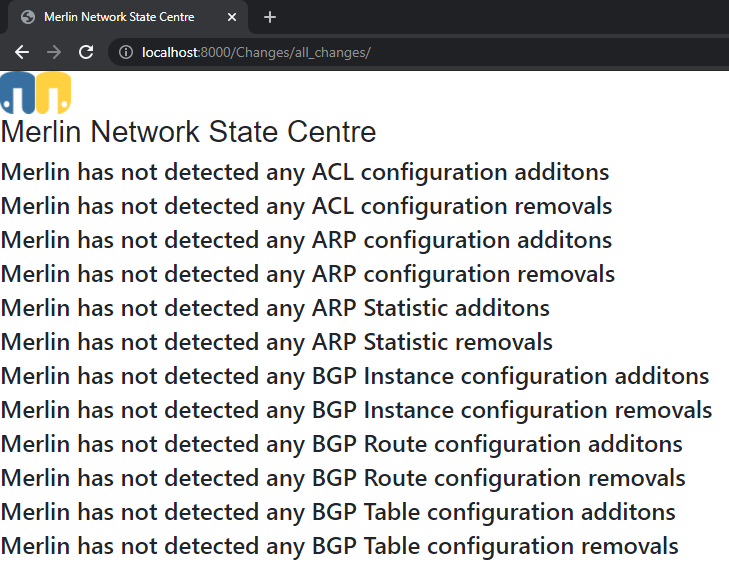Click the ARP configuration removals line
The height and width of the screenshot is (565, 729).
click(x=308, y=274)
